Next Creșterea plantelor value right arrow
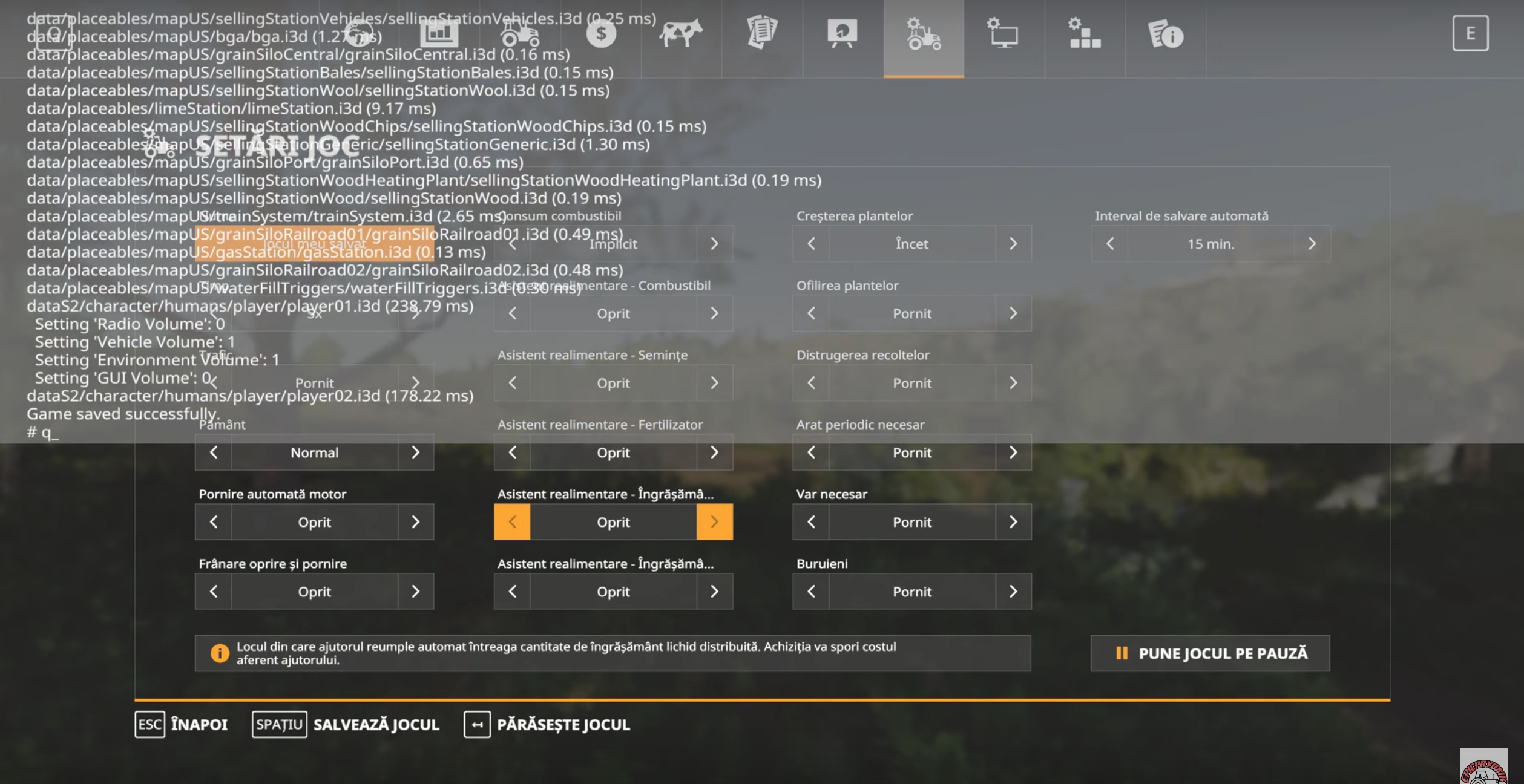The height and width of the screenshot is (784, 1524). pos(1013,243)
